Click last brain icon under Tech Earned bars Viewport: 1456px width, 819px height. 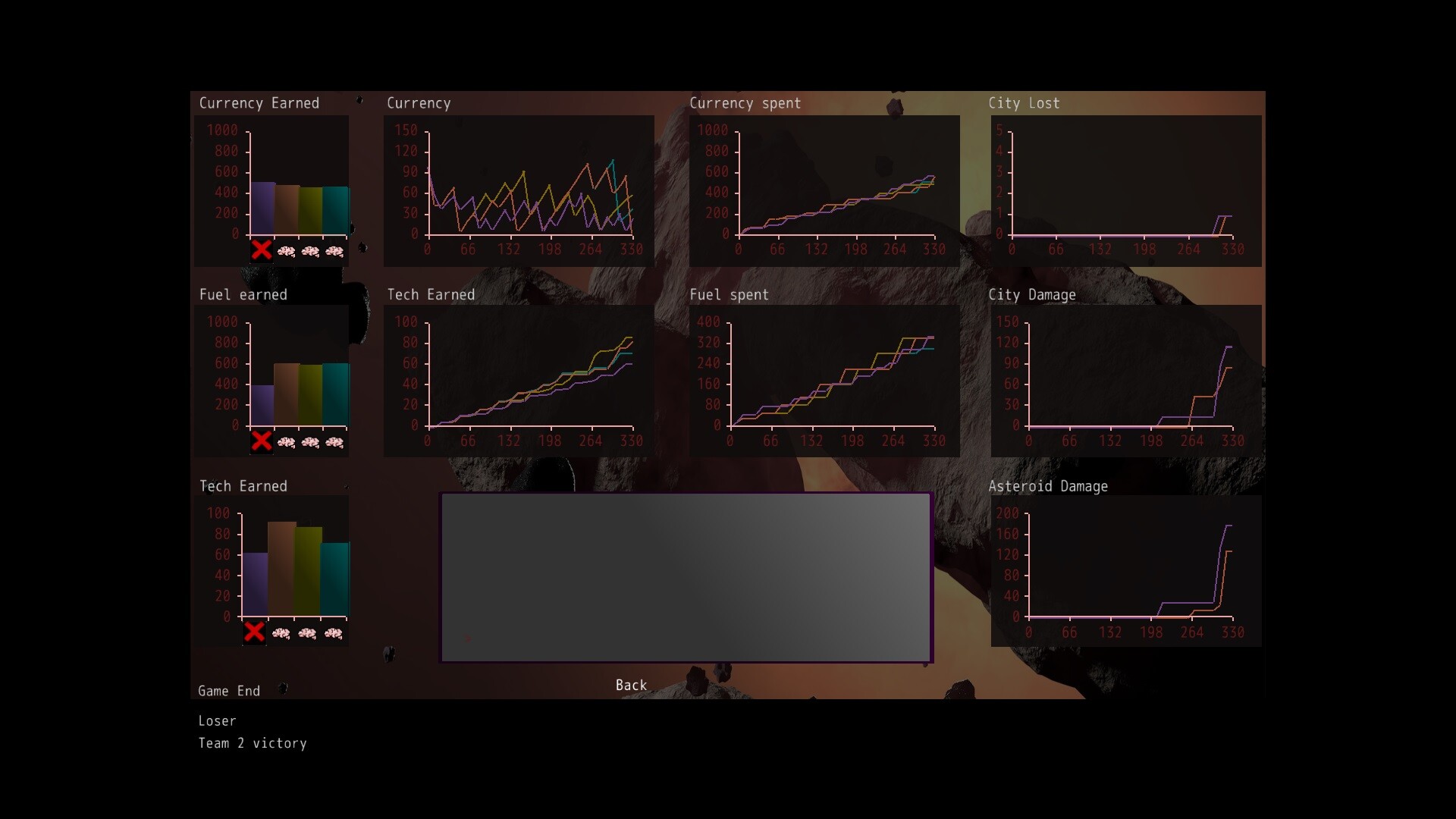click(334, 633)
